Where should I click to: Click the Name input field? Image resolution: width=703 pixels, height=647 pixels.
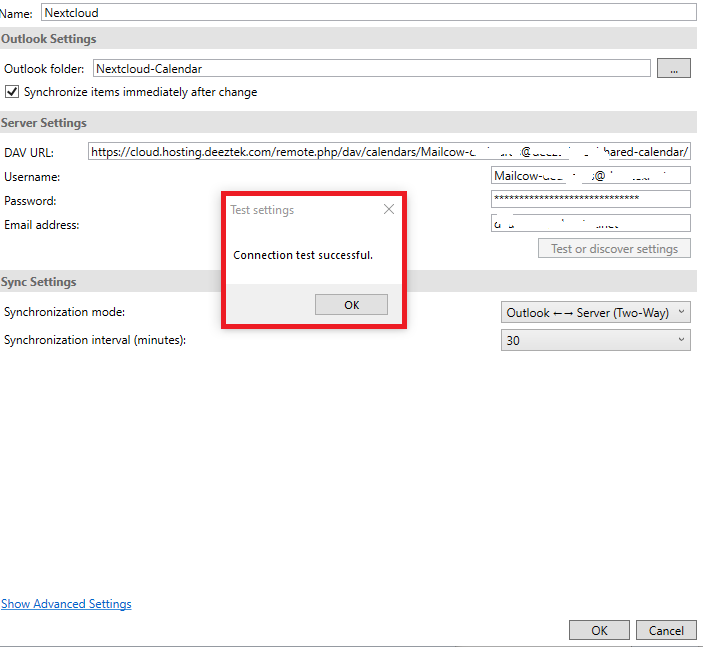pos(369,13)
